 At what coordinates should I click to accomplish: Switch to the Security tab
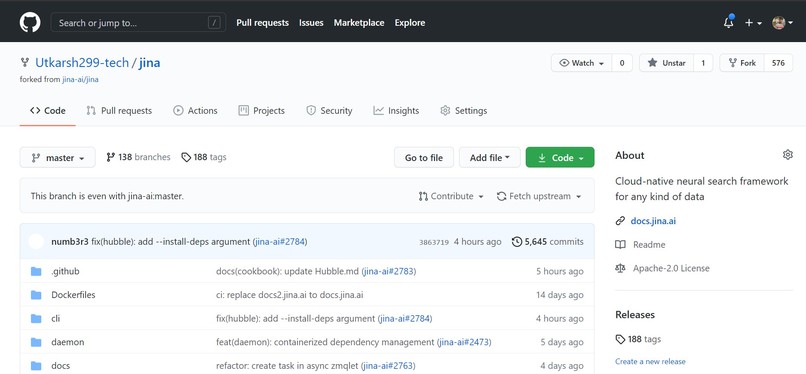pos(329,110)
